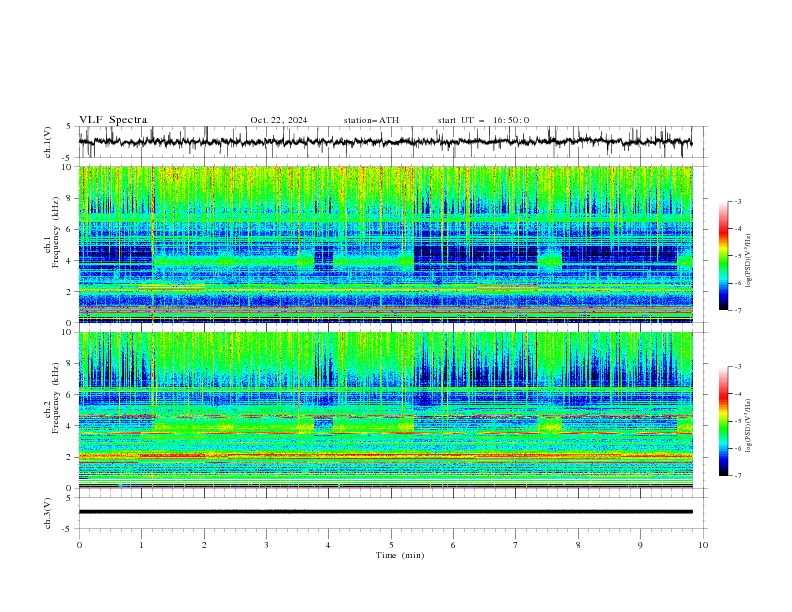Click time axis tick label '0'
Image resolution: width=792 pixels, height=612 pixels.
click(x=79, y=545)
